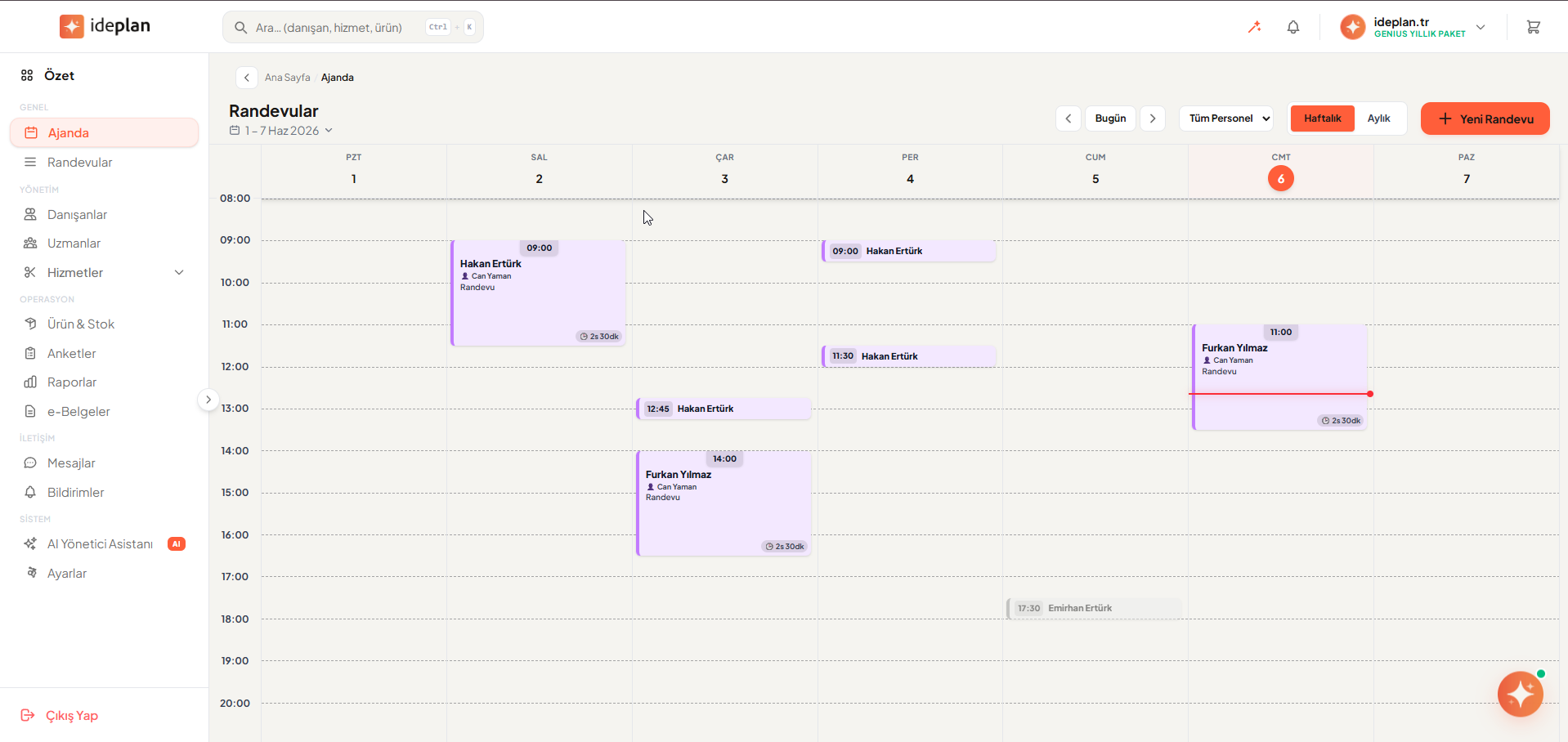Open Mesajlar in sidebar
Viewport: 1568px width, 742px height.
(x=105, y=463)
